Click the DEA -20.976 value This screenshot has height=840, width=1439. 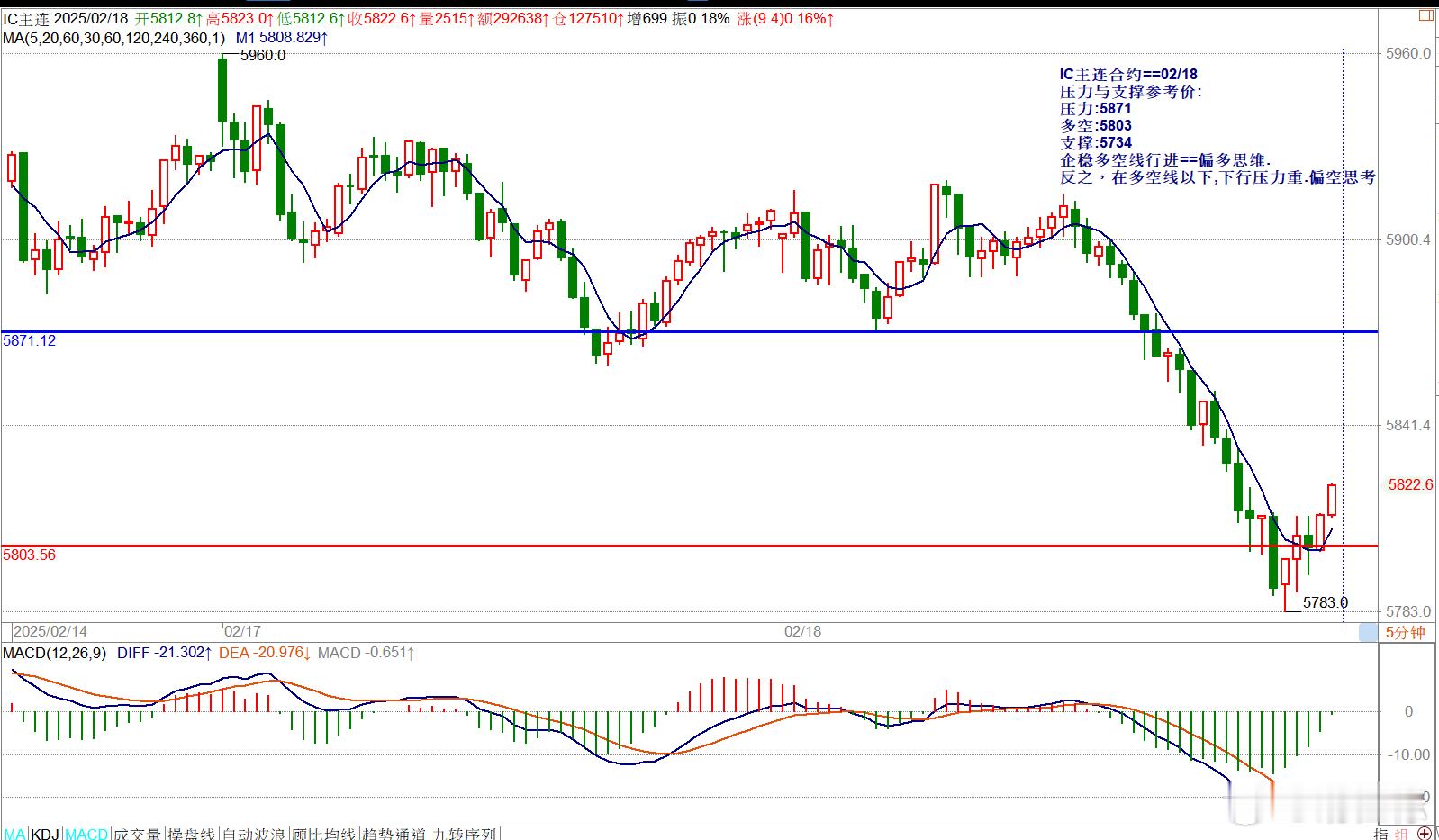265,653
